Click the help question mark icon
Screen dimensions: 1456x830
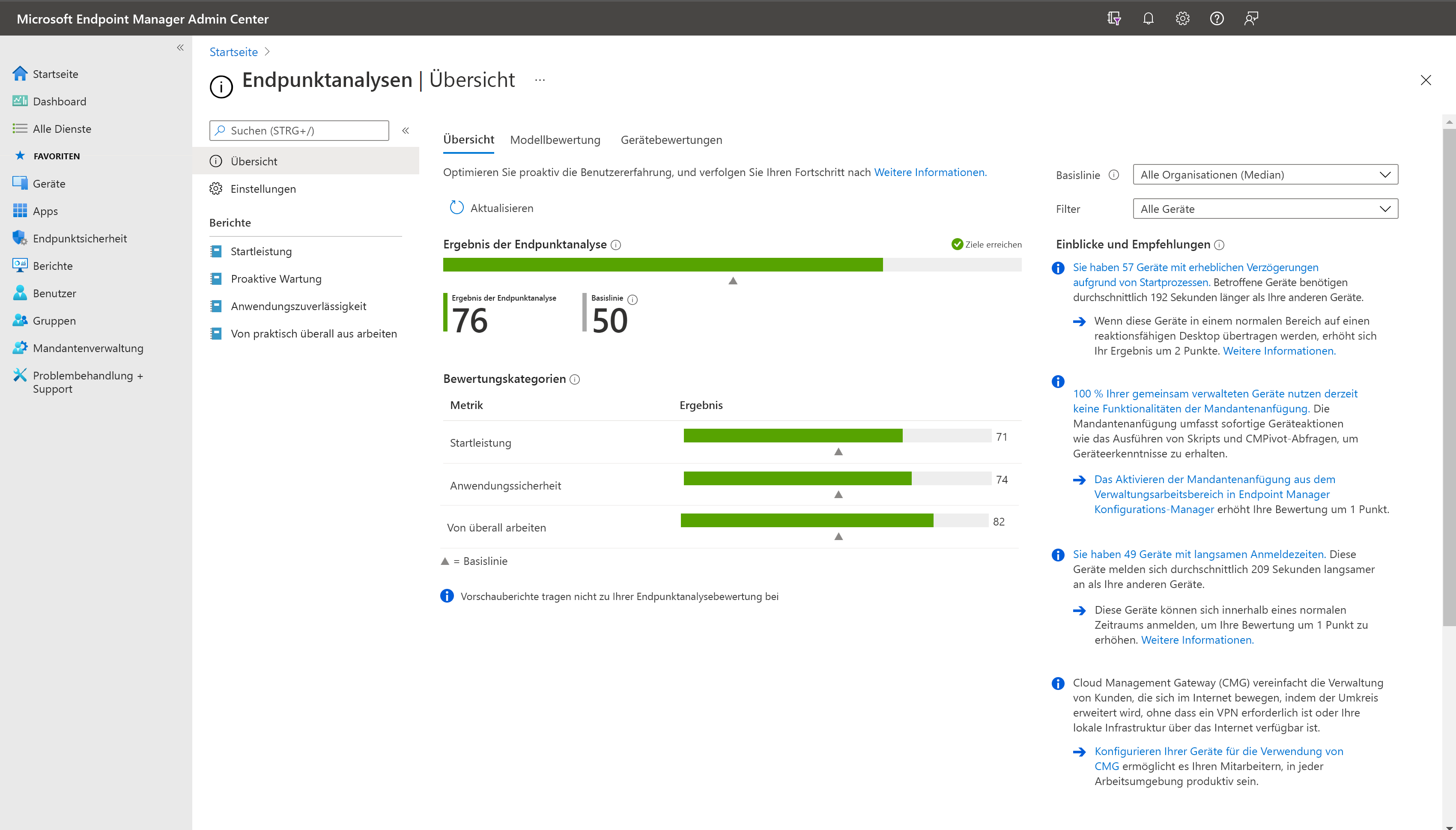click(1216, 19)
